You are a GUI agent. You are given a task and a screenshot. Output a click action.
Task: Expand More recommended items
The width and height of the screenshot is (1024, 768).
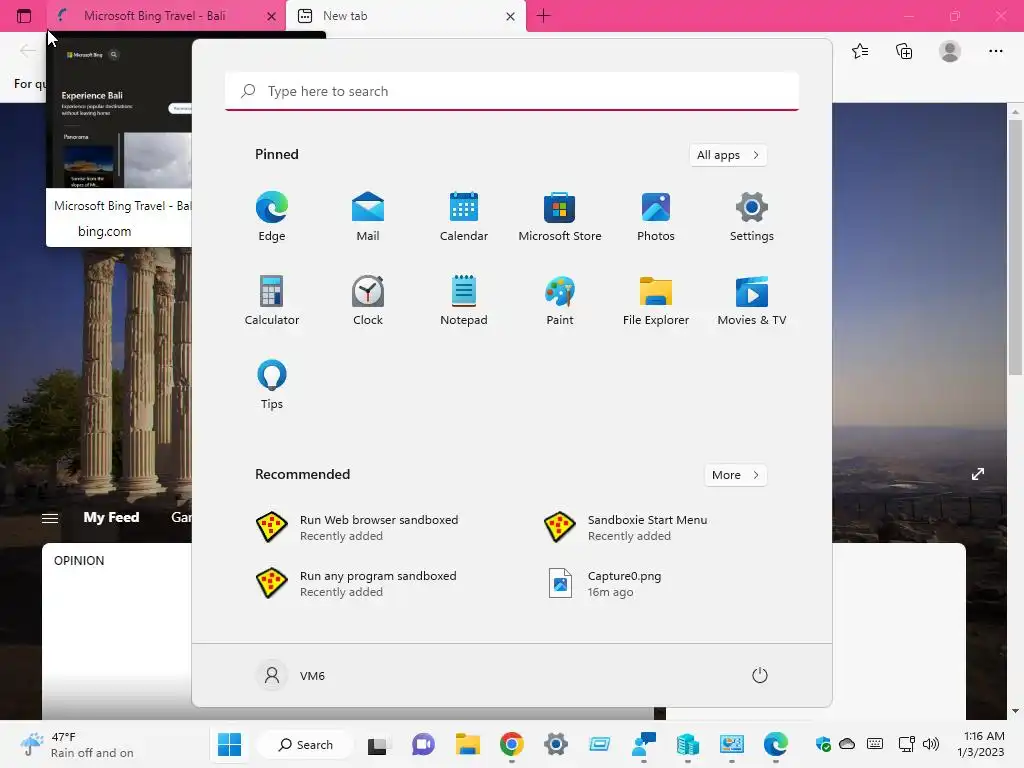point(735,475)
